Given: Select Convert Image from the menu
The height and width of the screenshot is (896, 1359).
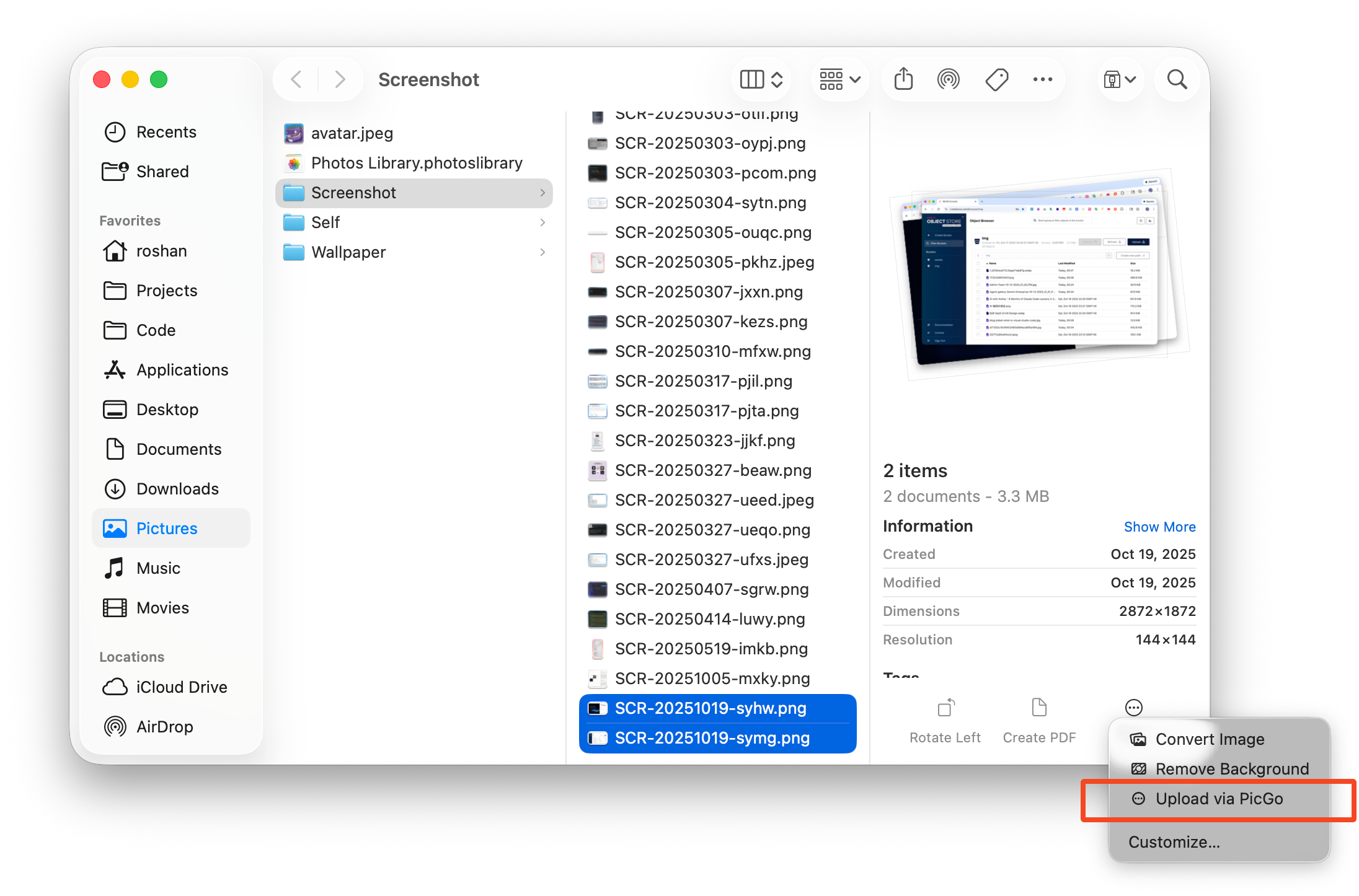Looking at the screenshot, I should point(1210,739).
